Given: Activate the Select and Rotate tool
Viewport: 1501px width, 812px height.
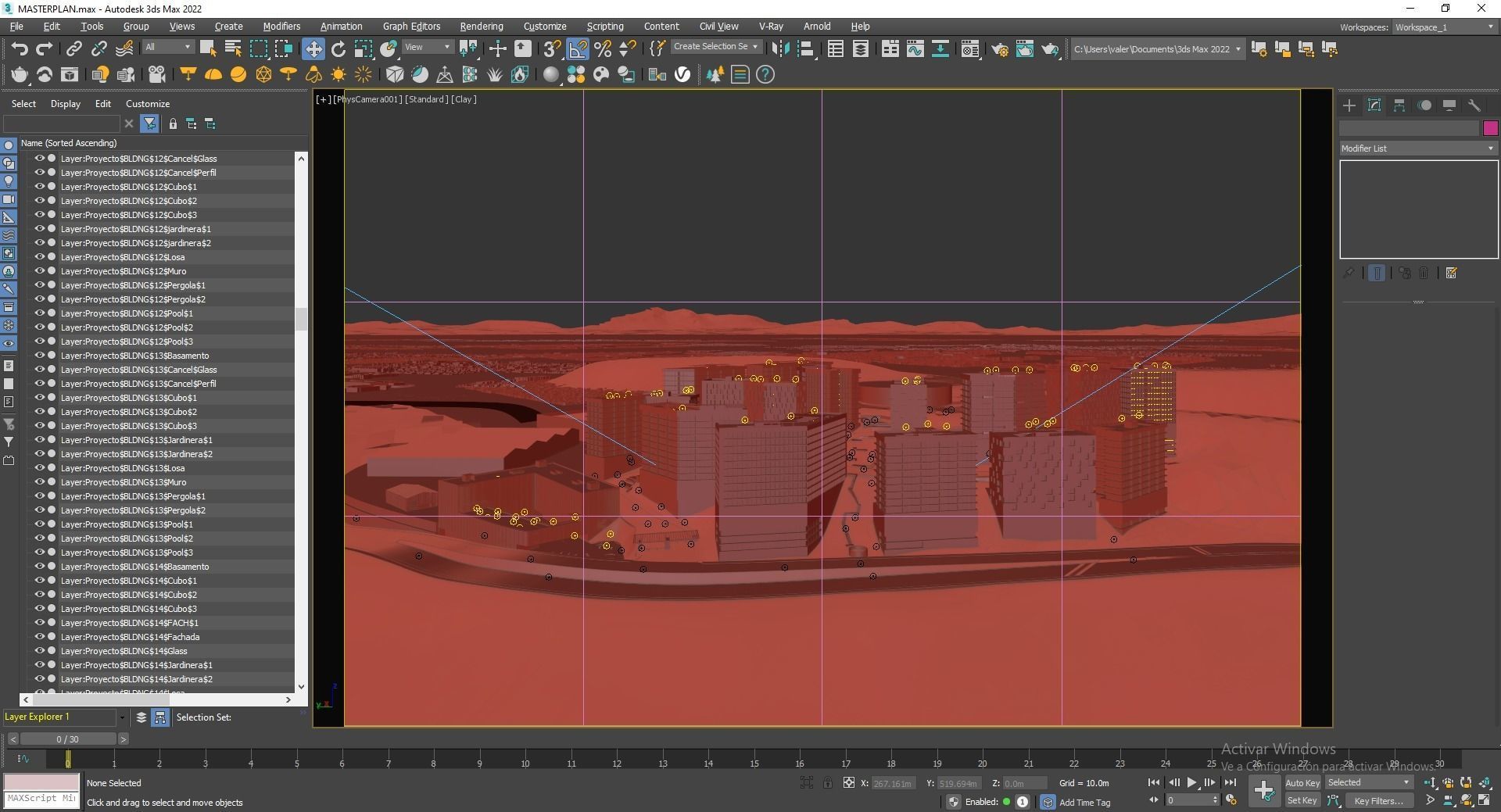Looking at the screenshot, I should point(339,49).
